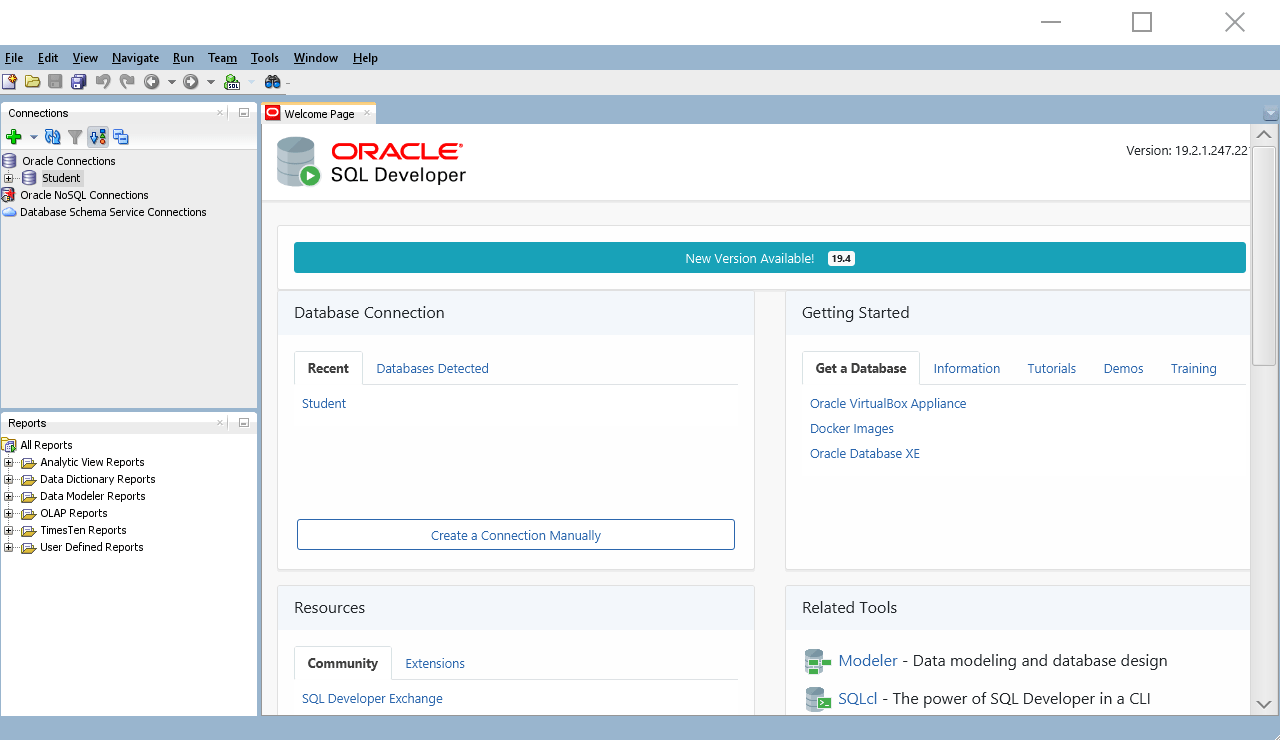Select Oracle NoSQL Connections tree item

pyautogui.click(x=84, y=195)
